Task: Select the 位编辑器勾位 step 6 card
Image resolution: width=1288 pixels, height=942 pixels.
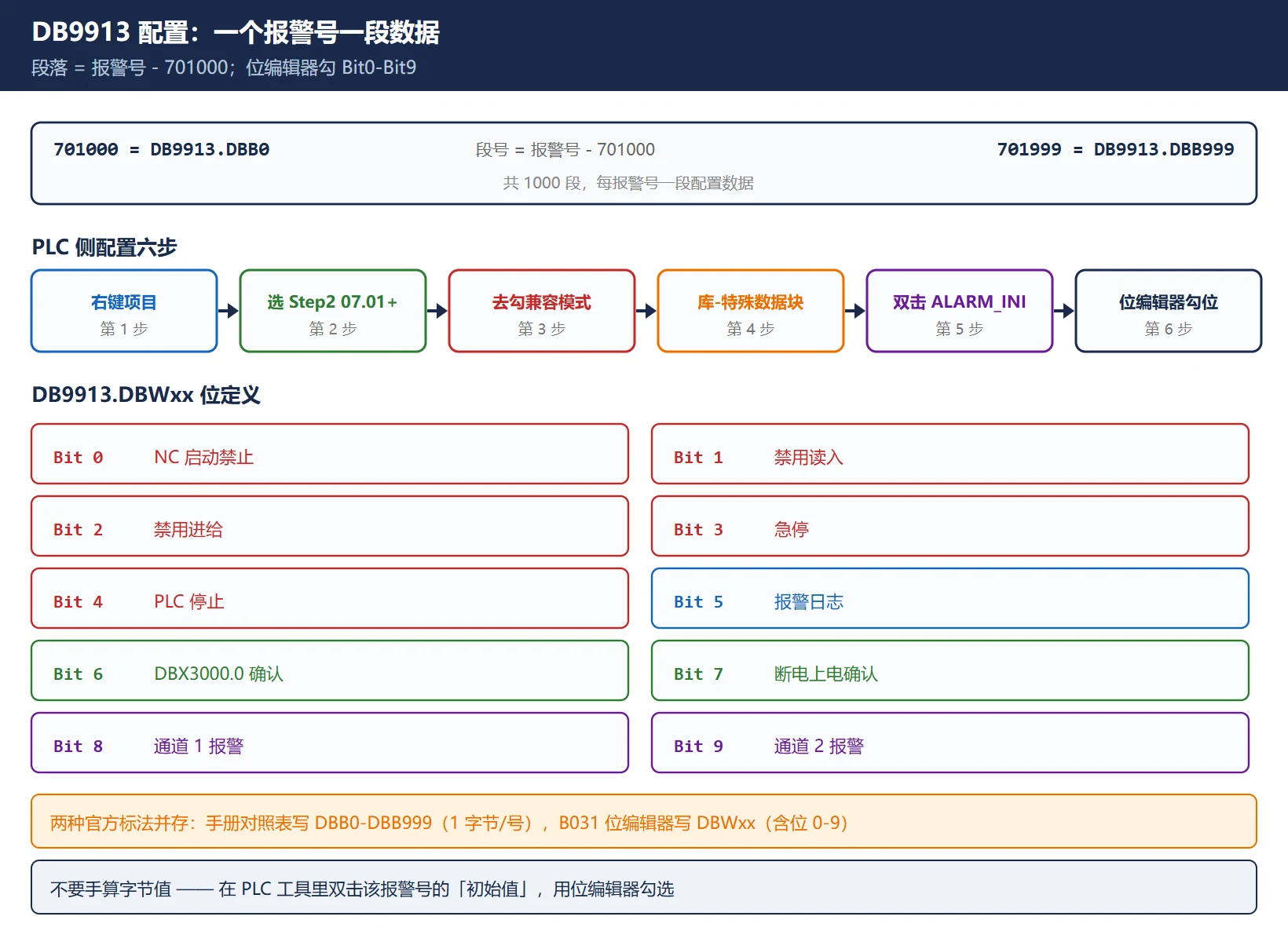Action: (x=1169, y=311)
